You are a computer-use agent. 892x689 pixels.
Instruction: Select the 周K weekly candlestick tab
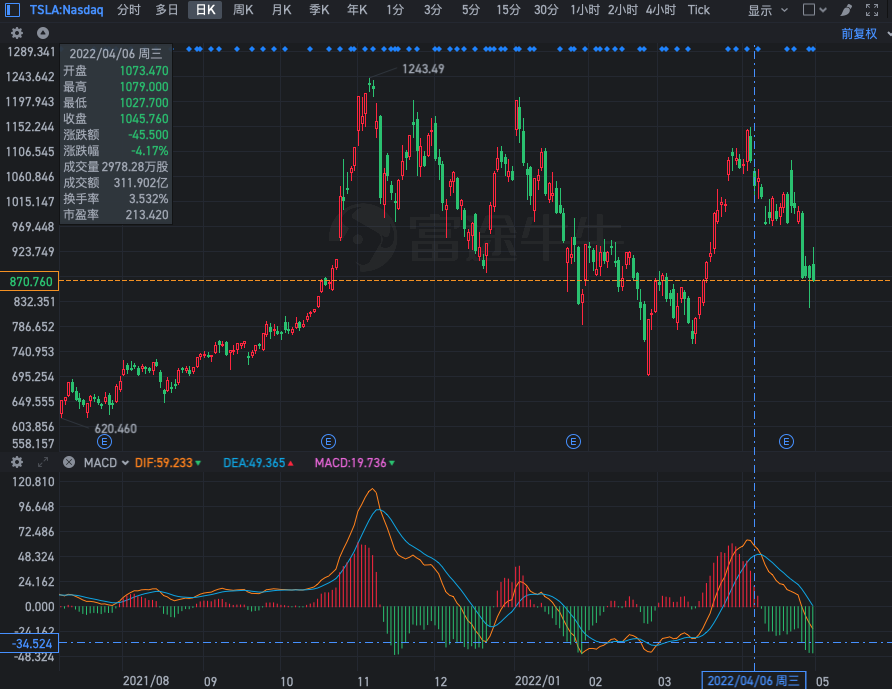coord(243,10)
